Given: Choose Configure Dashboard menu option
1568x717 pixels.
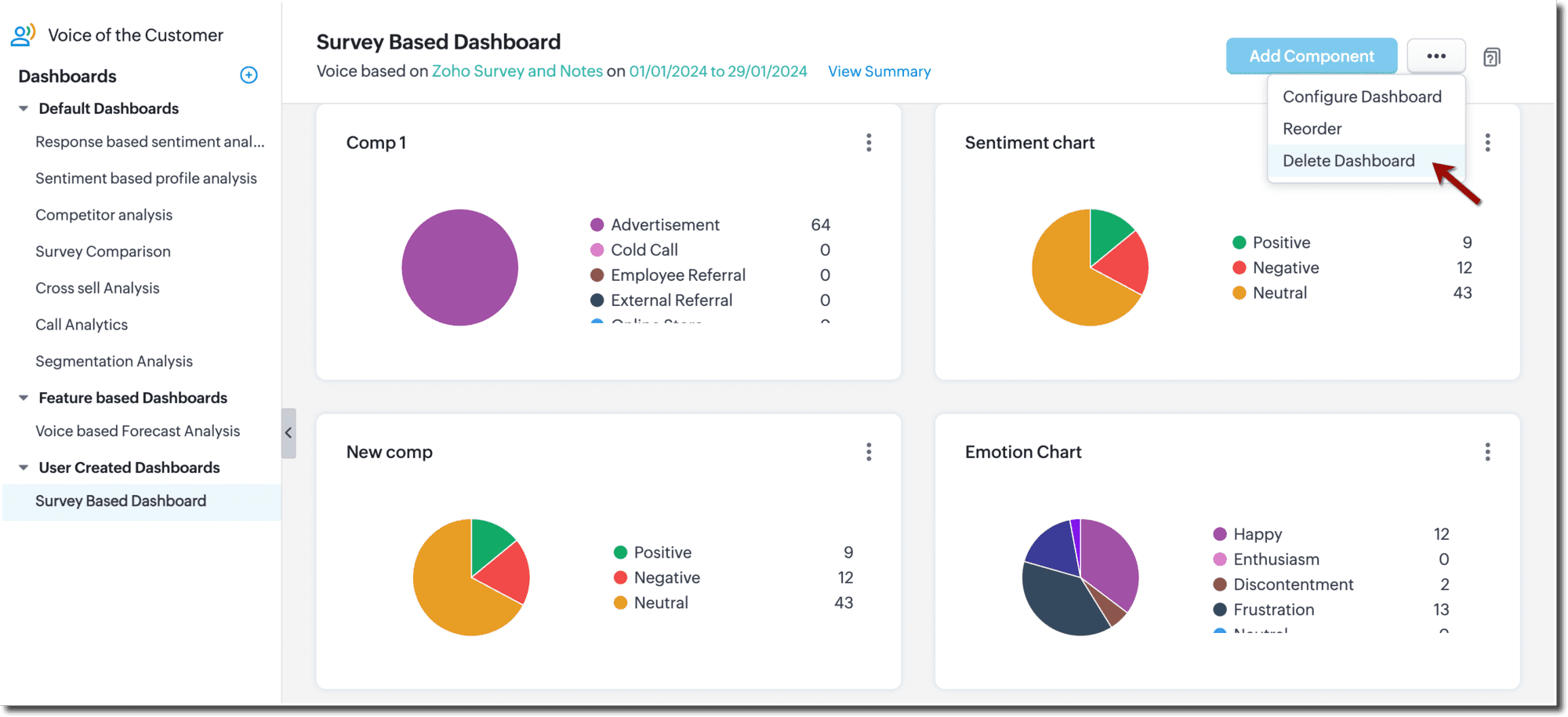Looking at the screenshot, I should click(1362, 96).
